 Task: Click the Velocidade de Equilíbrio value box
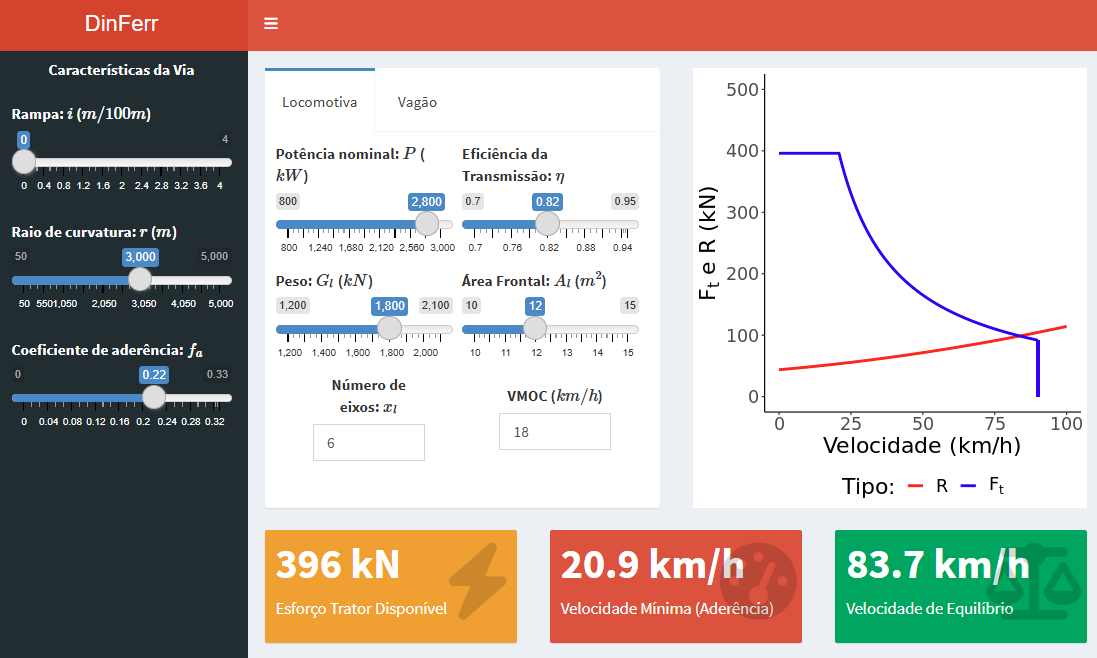960,586
